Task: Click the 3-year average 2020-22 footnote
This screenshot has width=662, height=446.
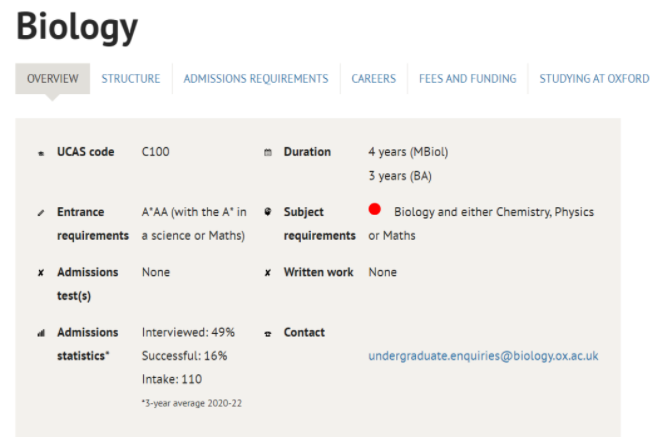Action: tap(191, 403)
